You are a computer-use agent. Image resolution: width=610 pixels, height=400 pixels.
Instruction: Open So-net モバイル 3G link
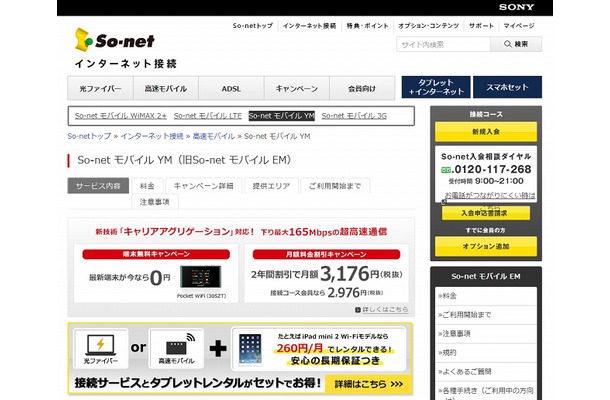[354, 116]
